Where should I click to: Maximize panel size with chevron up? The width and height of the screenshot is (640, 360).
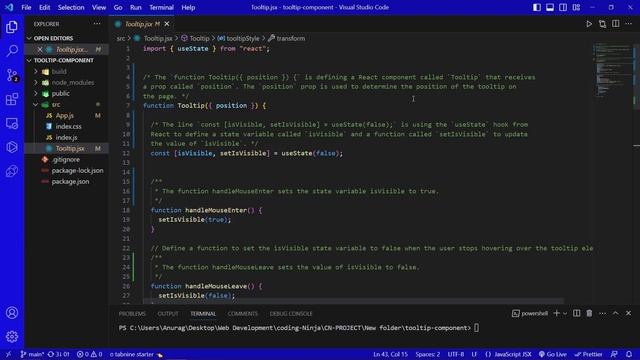click(x=616, y=313)
